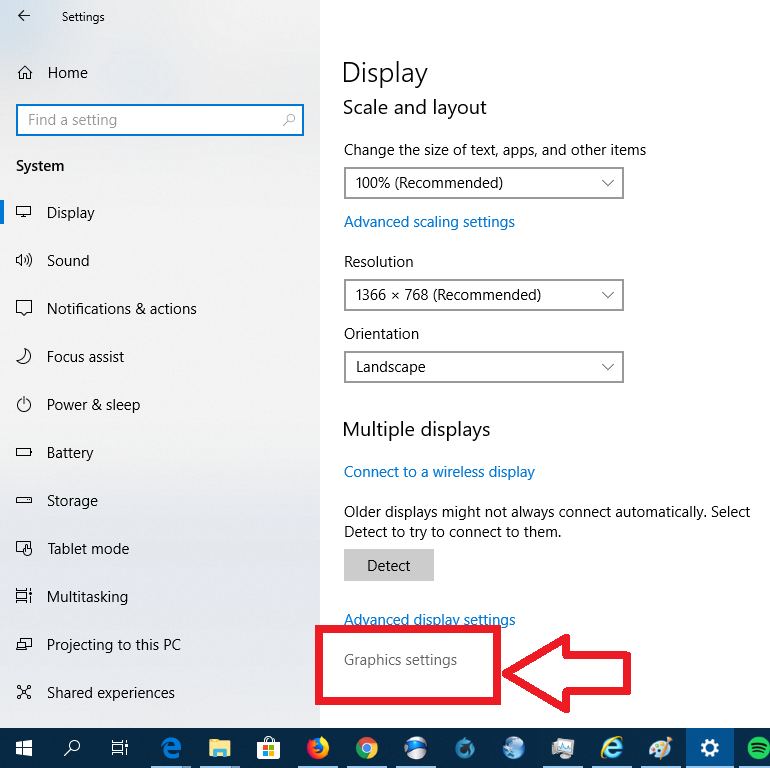Open Graphics settings link
The image size is (770, 768).
click(x=400, y=659)
